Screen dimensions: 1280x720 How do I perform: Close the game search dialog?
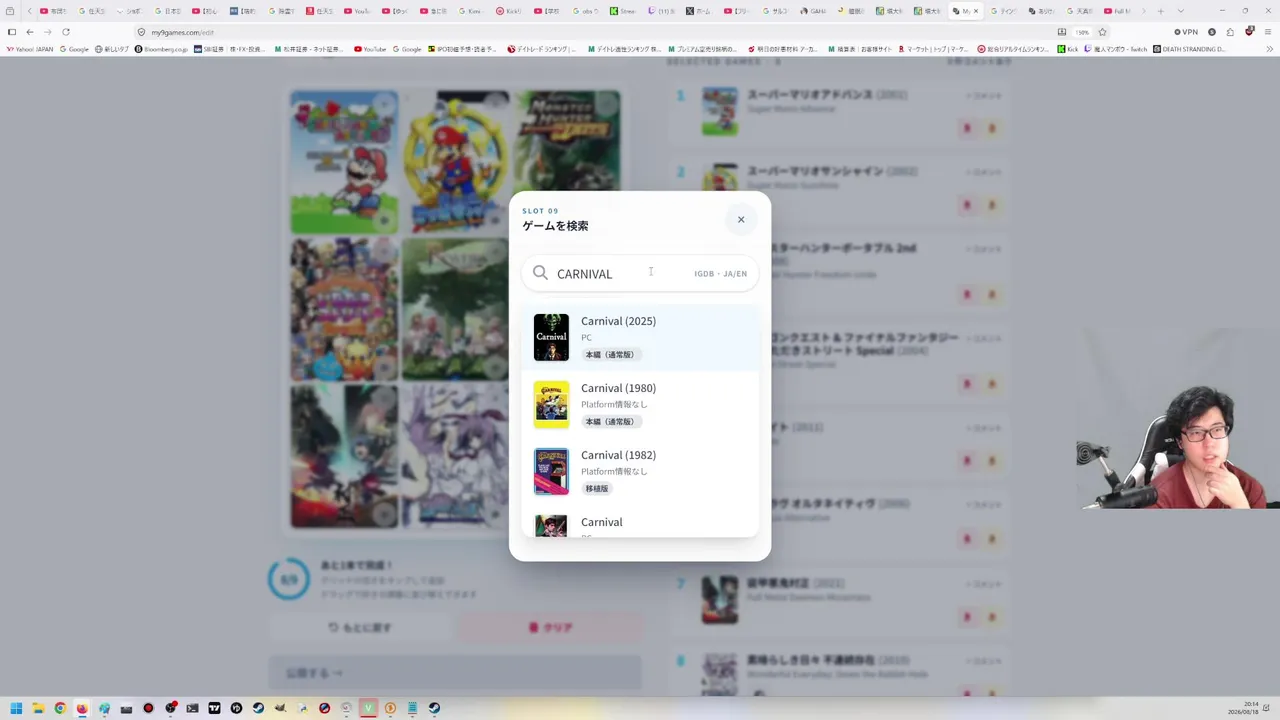[x=741, y=220]
